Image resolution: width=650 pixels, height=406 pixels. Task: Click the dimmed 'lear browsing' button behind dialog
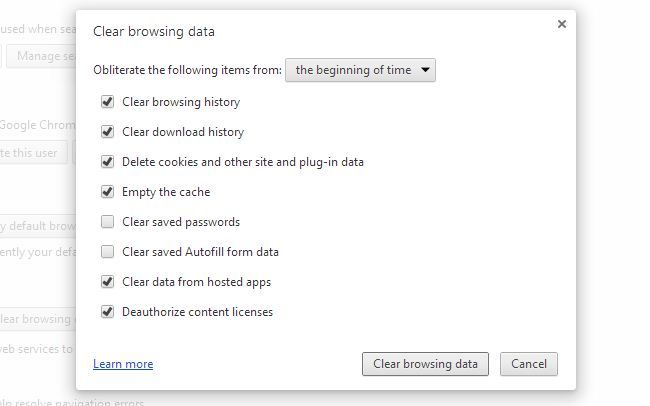click(38, 319)
